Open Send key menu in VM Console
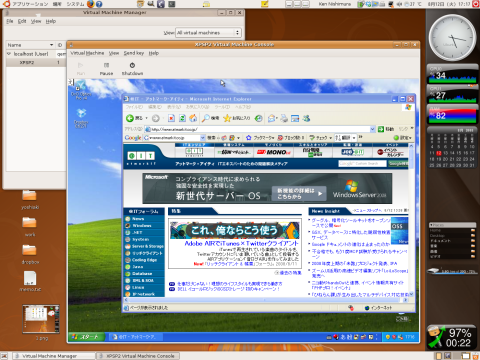The width and height of the screenshot is (480, 360). tap(134, 53)
